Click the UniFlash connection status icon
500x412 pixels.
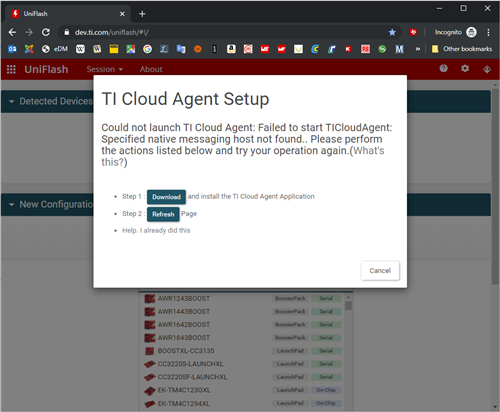coord(487,69)
